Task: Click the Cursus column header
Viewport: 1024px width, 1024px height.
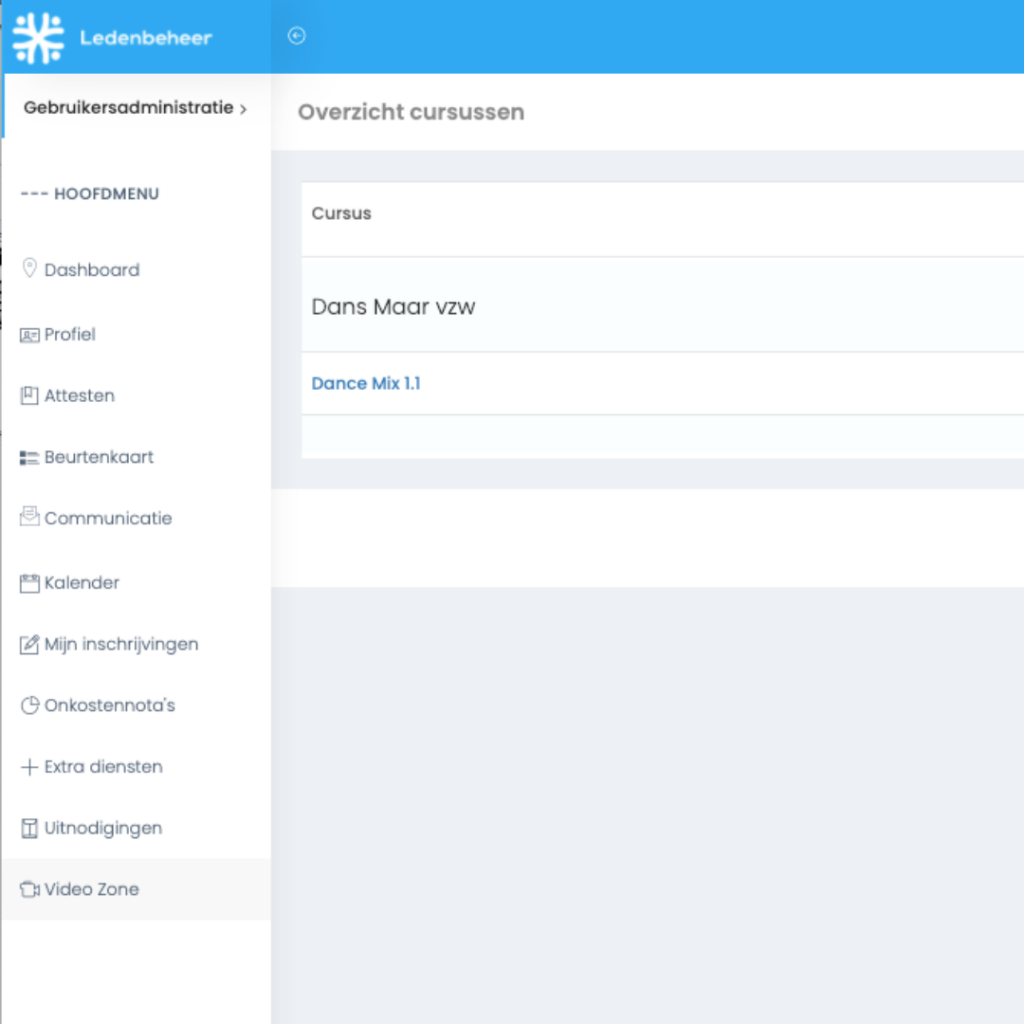Action: click(341, 214)
